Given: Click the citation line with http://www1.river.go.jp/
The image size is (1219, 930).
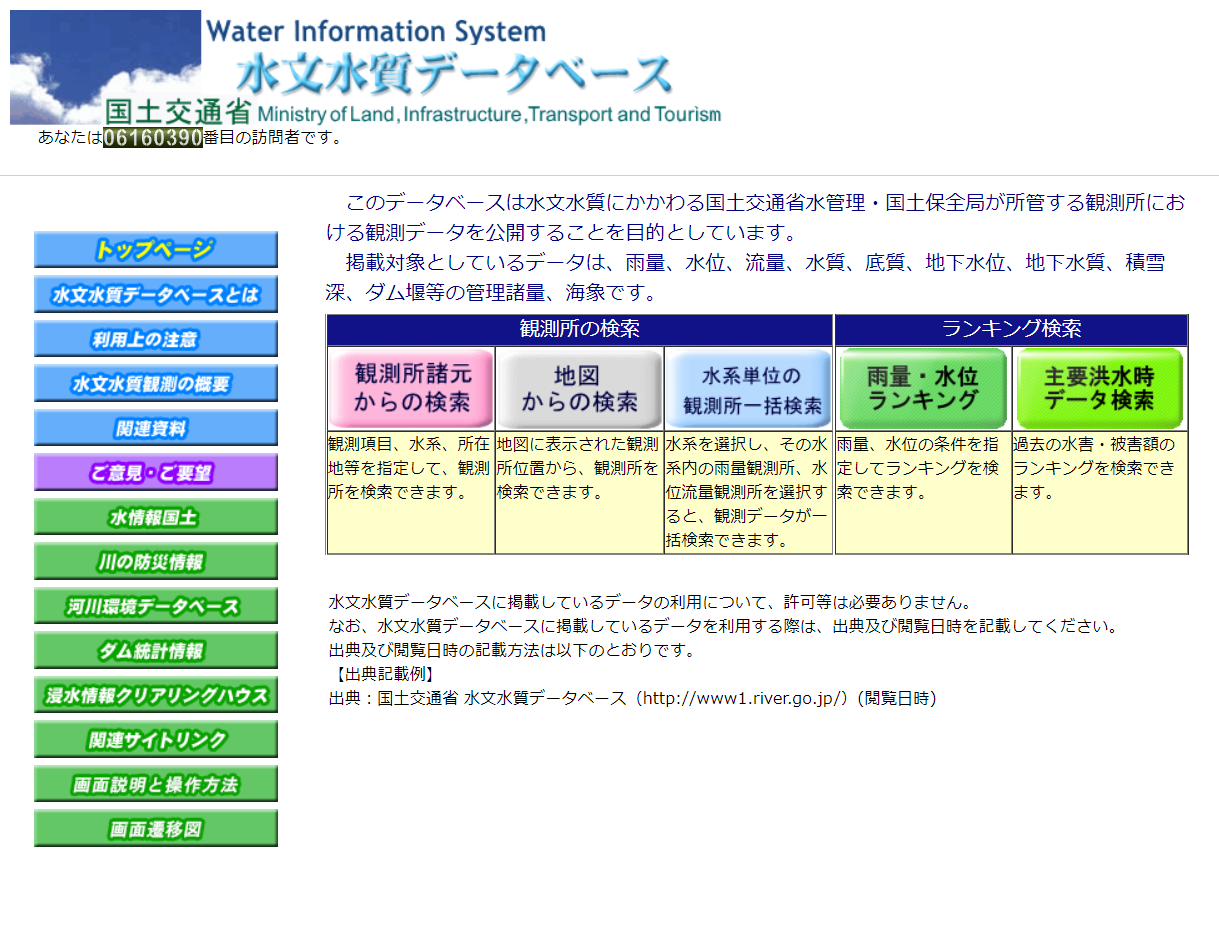Looking at the screenshot, I should coord(633,698).
